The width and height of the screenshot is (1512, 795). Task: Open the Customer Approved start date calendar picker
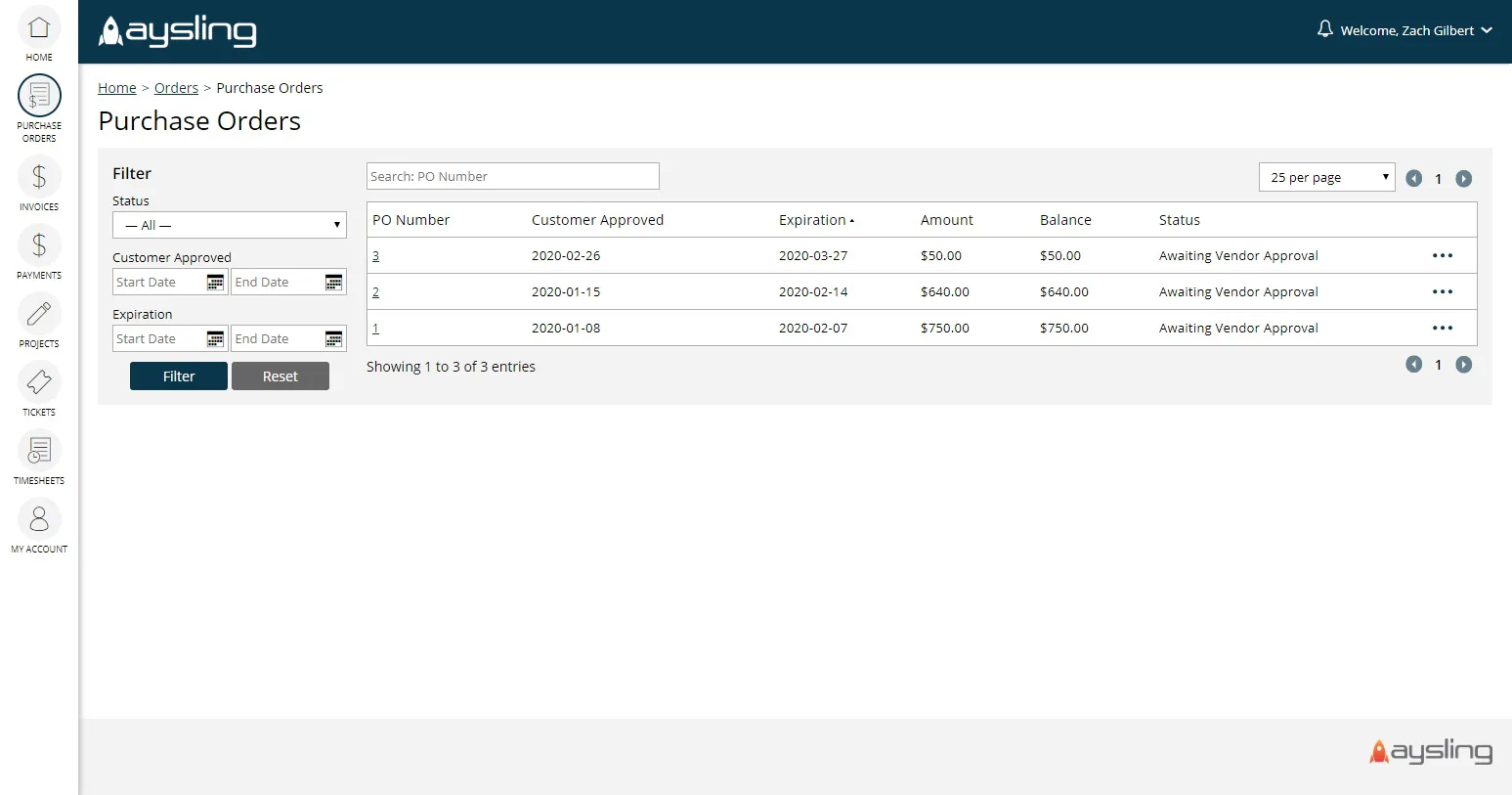(x=214, y=282)
